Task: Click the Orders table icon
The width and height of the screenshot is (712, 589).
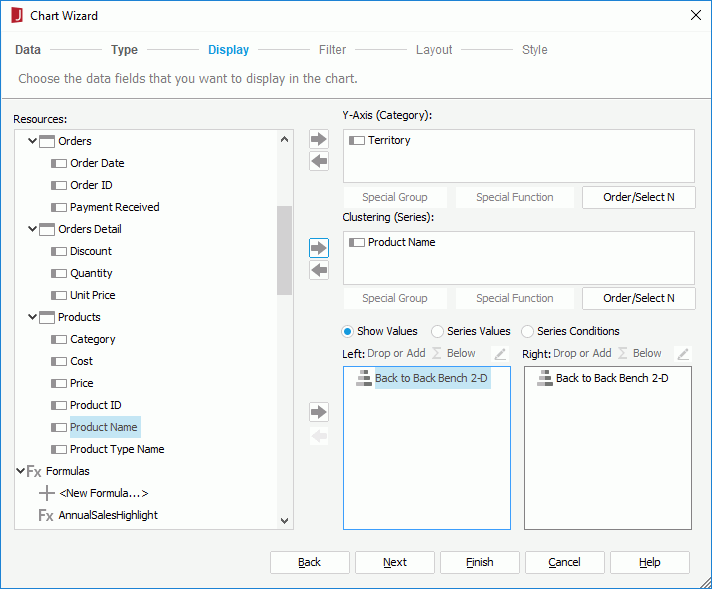Action: [x=47, y=141]
